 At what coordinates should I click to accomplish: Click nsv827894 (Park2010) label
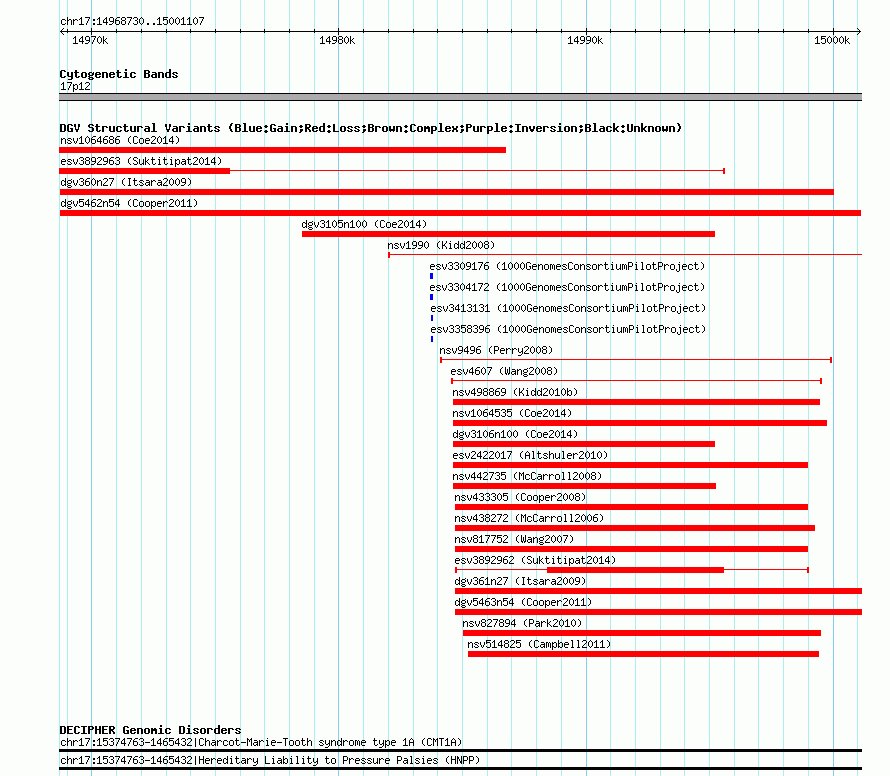(522, 623)
